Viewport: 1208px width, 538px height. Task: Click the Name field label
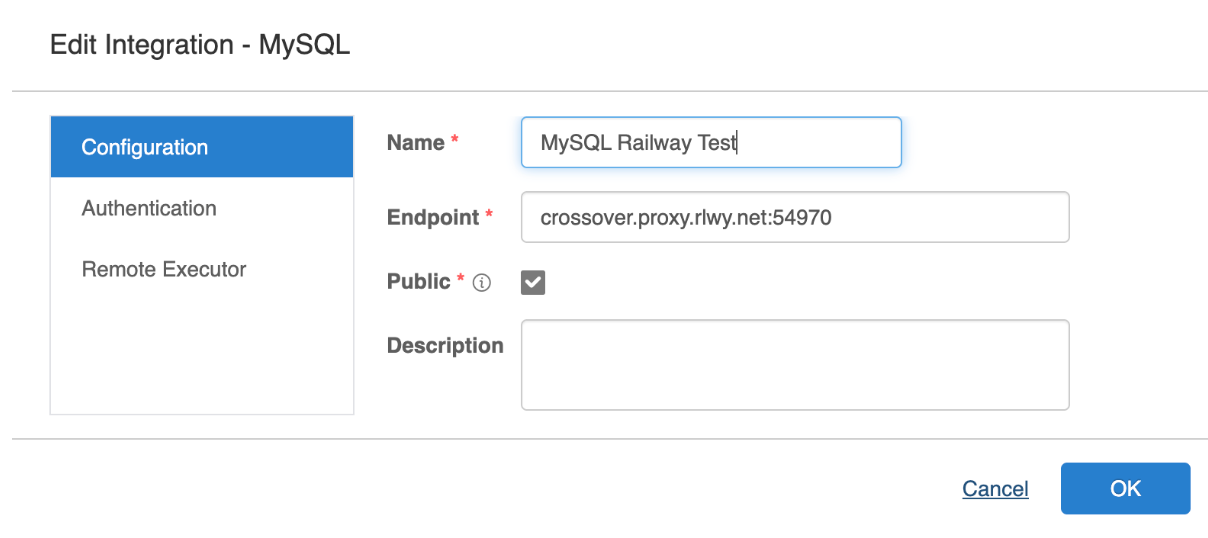(415, 143)
